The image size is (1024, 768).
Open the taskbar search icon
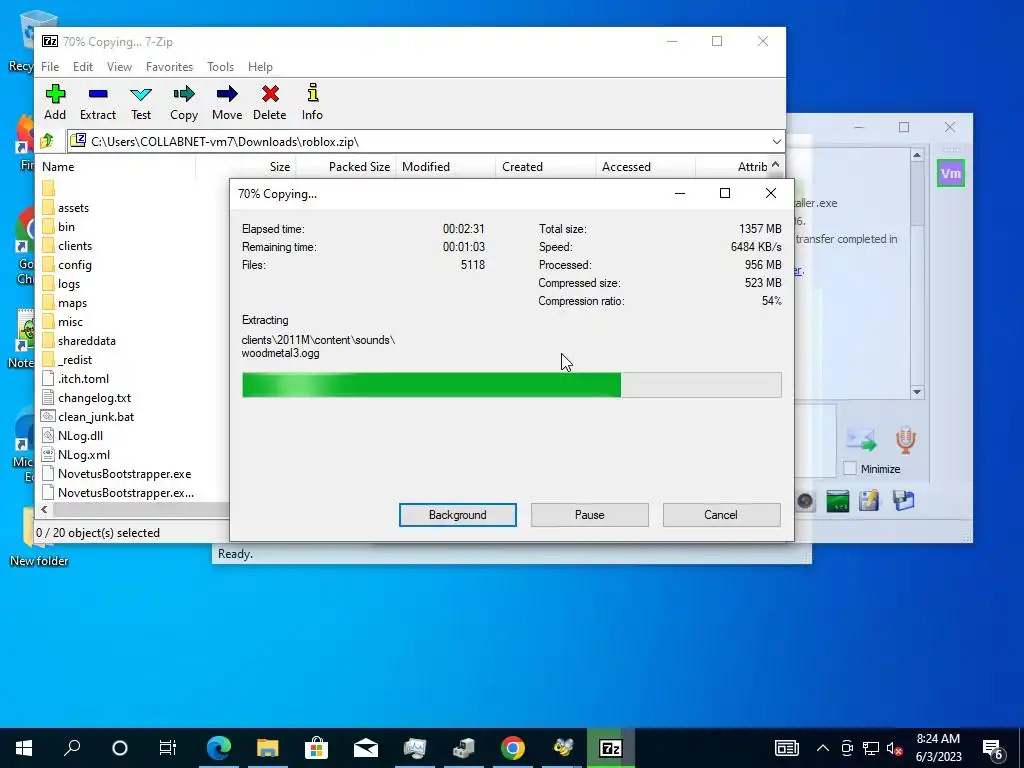pos(72,748)
